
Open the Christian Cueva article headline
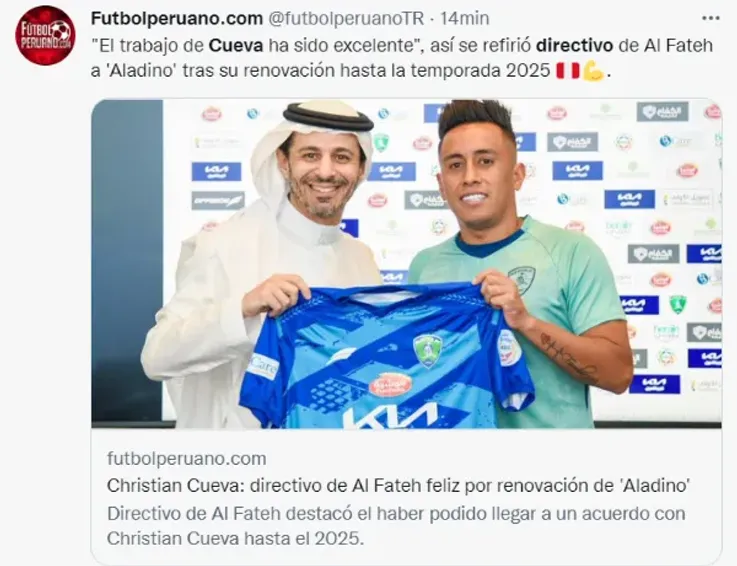pos(399,485)
